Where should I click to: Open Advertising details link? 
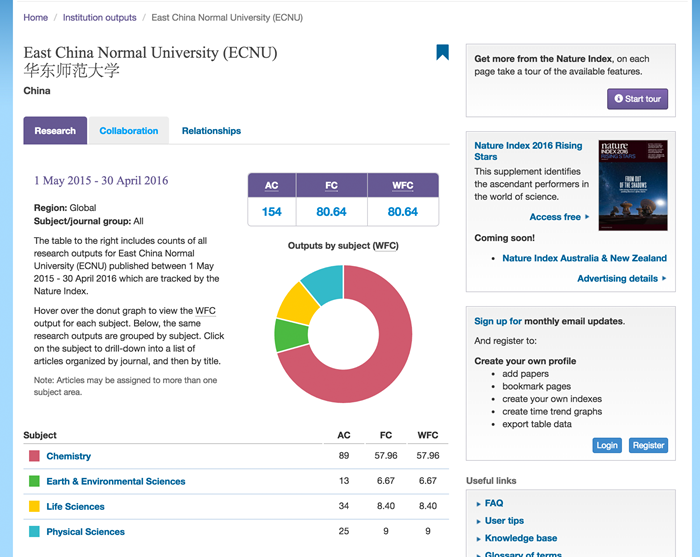point(617,279)
